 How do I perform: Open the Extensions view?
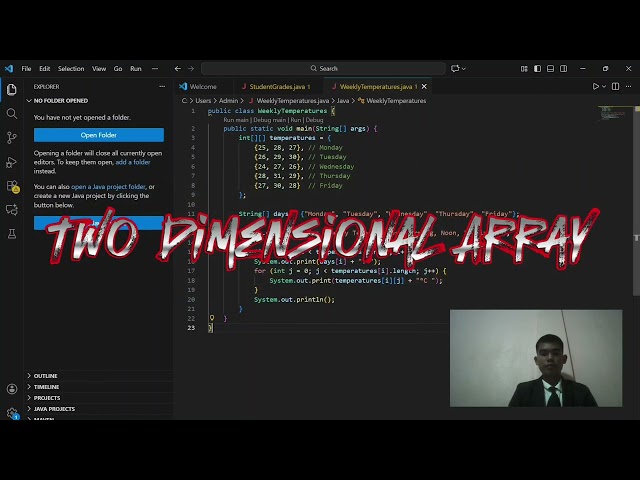(12, 186)
